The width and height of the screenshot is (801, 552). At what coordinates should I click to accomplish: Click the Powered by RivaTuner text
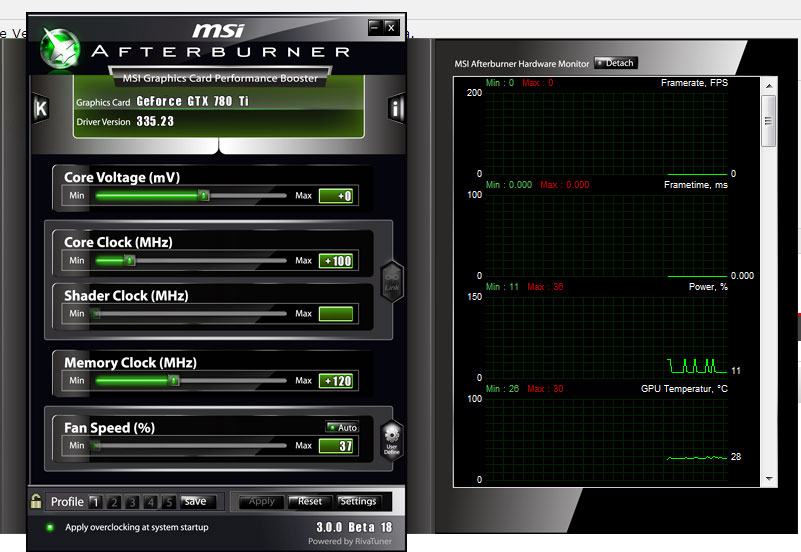point(350,541)
